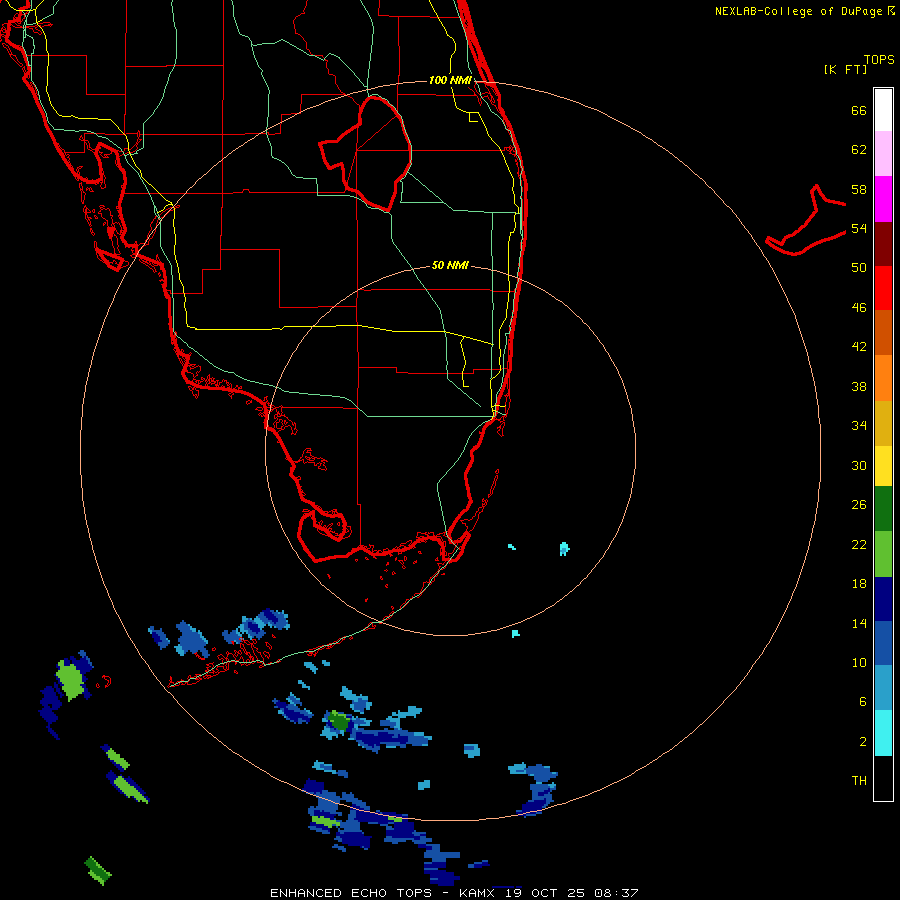
Task: Click the 08:37 timestamp
Action: pyautogui.click(x=616, y=893)
